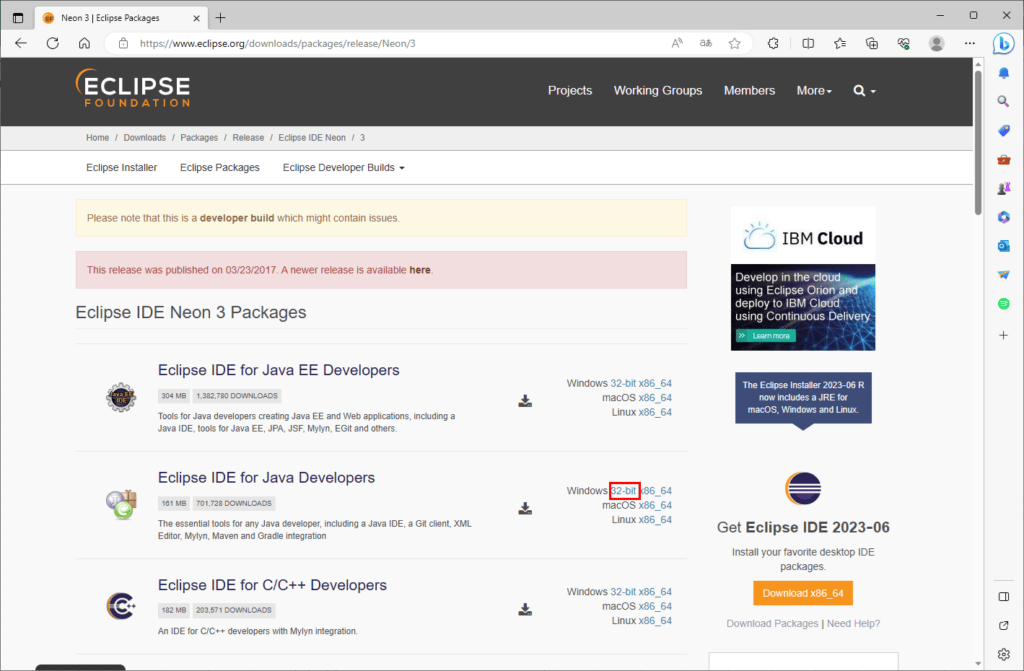Screen dimensions: 1024x671
Task: Toggle split screen view
Action: pyautogui.click(x=808, y=43)
